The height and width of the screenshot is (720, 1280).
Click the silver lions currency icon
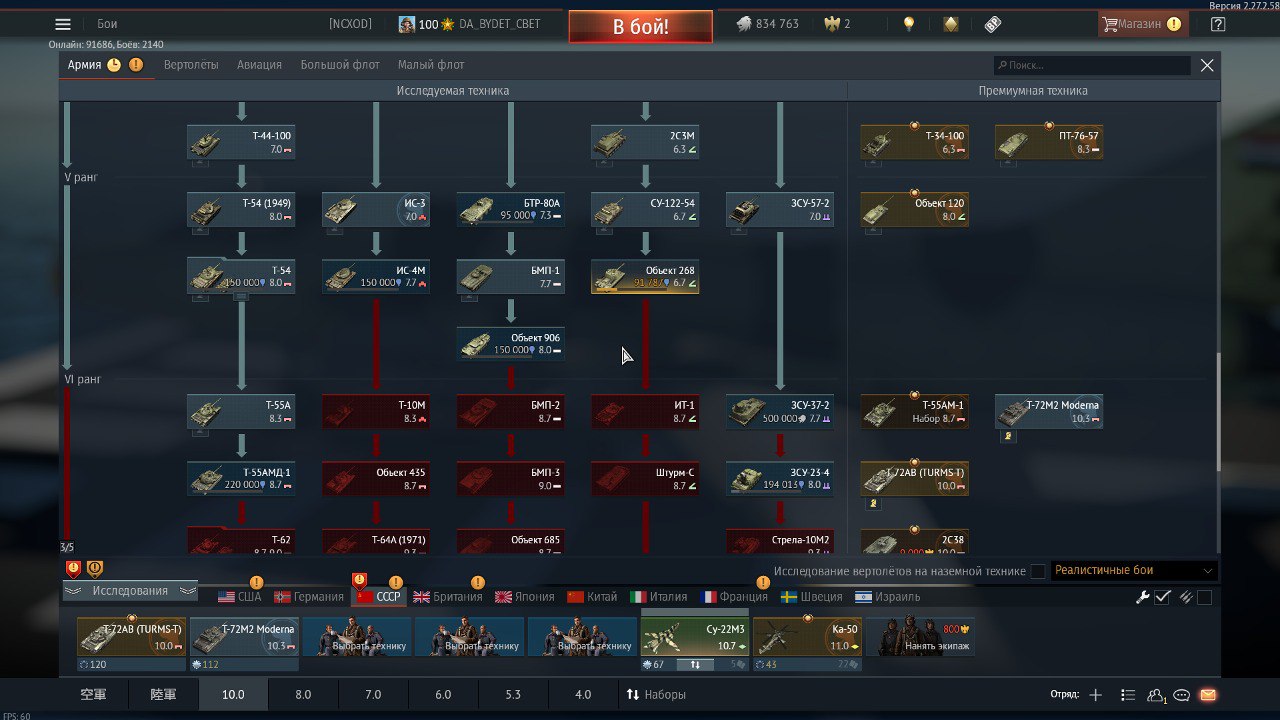tap(745, 24)
